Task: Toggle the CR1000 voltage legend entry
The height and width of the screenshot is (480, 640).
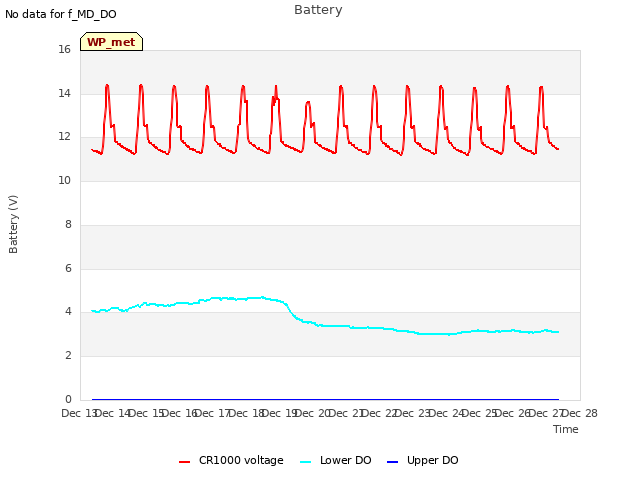Action: [x=231, y=460]
